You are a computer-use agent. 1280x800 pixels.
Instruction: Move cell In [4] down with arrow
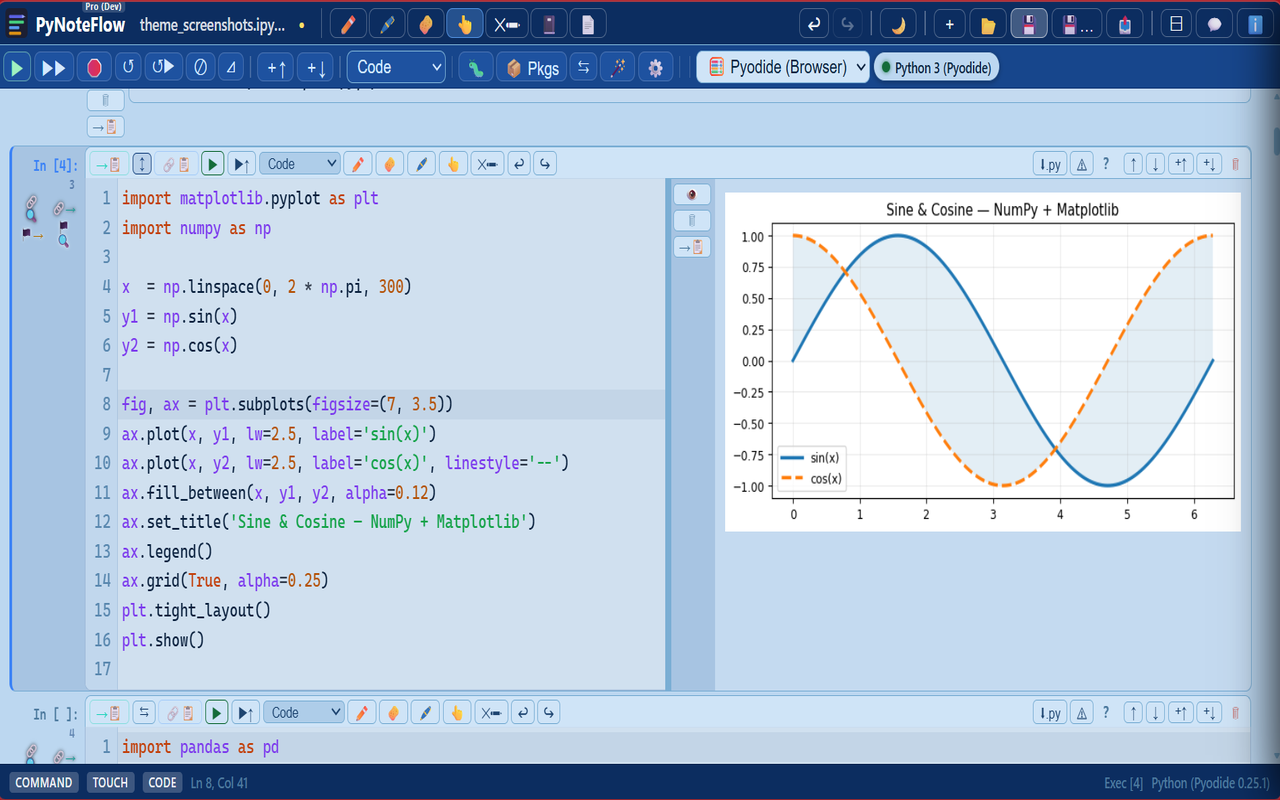tap(1156, 164)
